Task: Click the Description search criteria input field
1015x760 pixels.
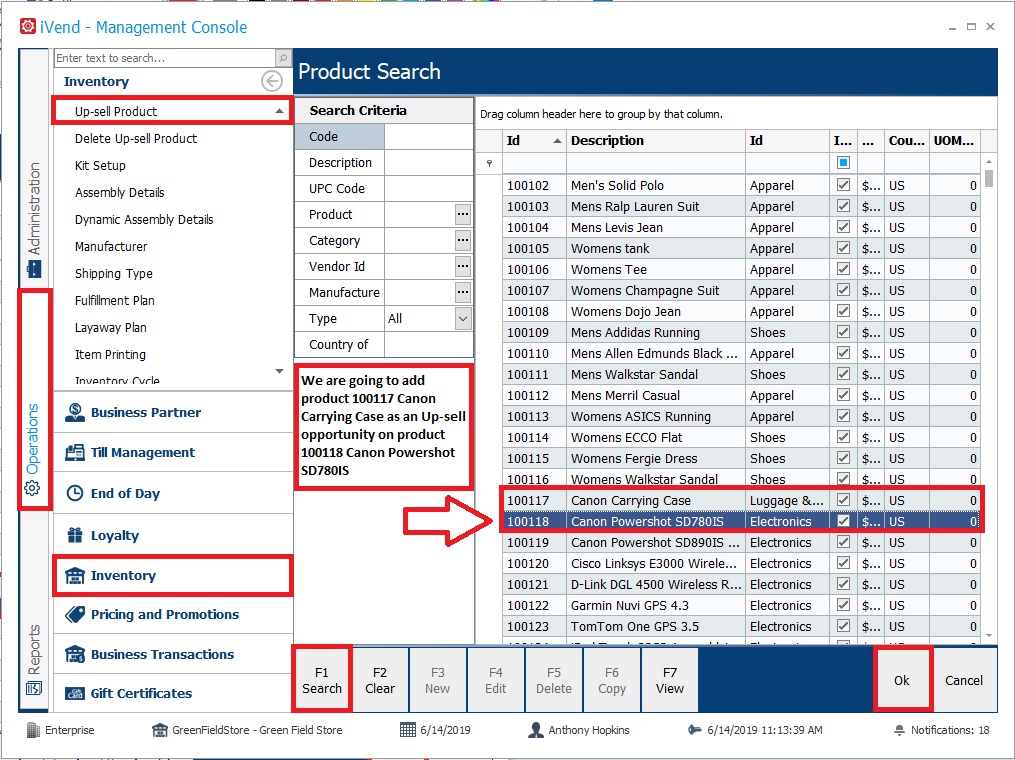Action: click(429, 162)
